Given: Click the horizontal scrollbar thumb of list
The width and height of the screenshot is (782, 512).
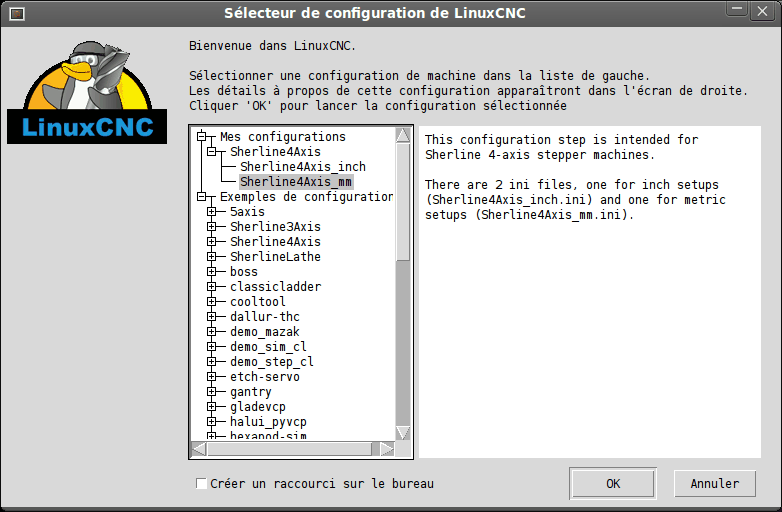Looking at the screenshot, I should pyautogui.click(x=290, y=449).
